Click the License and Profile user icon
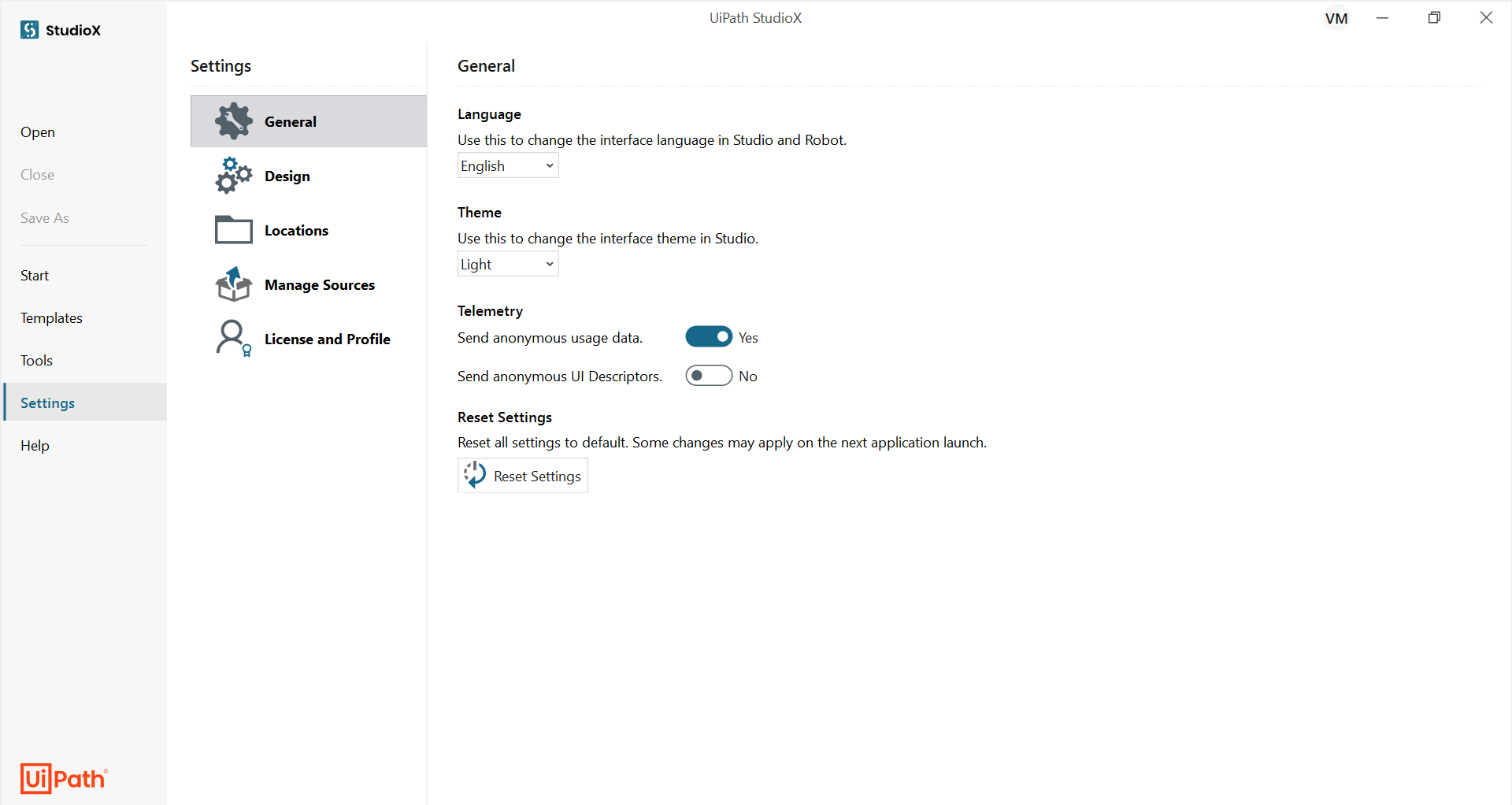Viewport: 1512px width, 805px height. 234,339
